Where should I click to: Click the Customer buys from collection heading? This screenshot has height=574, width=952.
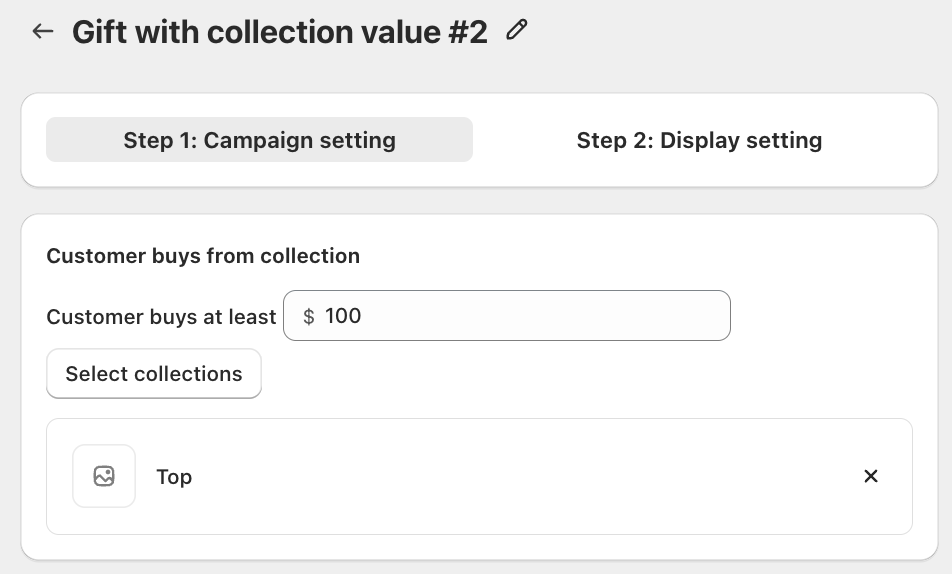tap(203, 256)
